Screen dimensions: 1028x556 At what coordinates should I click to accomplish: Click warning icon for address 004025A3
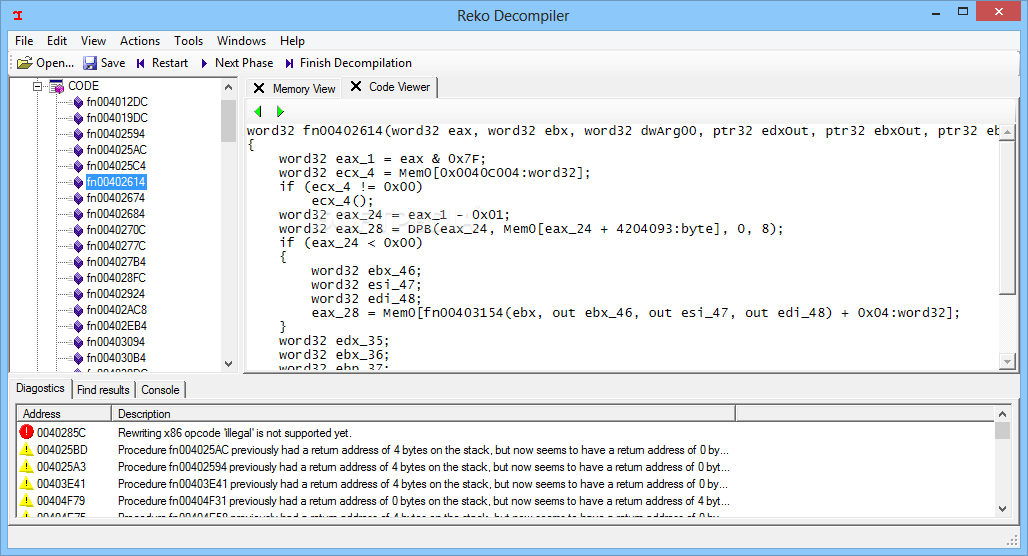coord(26,466)
